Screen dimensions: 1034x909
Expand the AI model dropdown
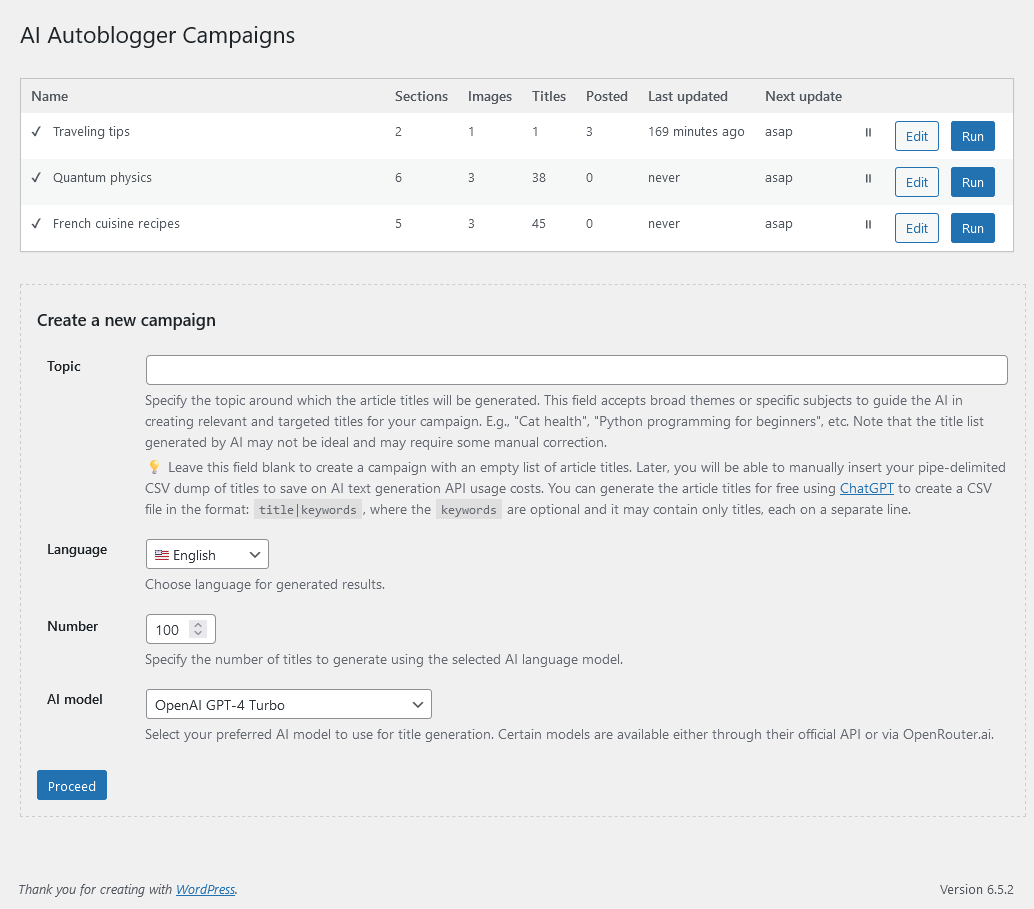pos(288,704)
